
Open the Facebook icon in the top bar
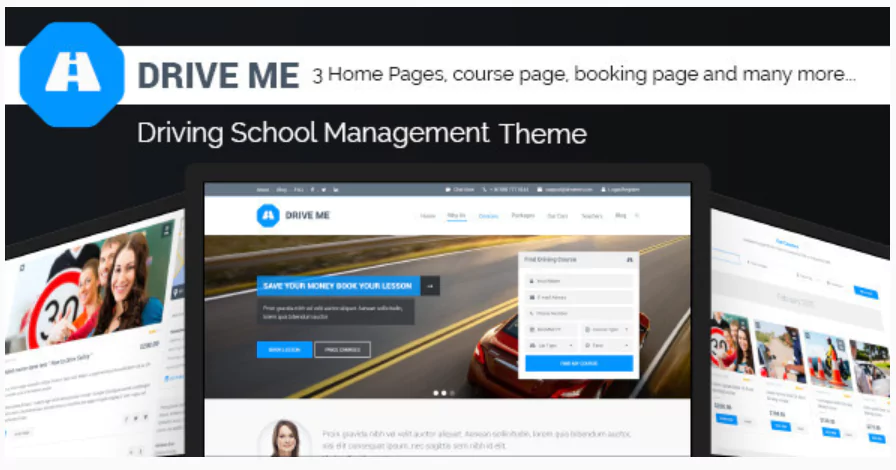tap(313, 189)
